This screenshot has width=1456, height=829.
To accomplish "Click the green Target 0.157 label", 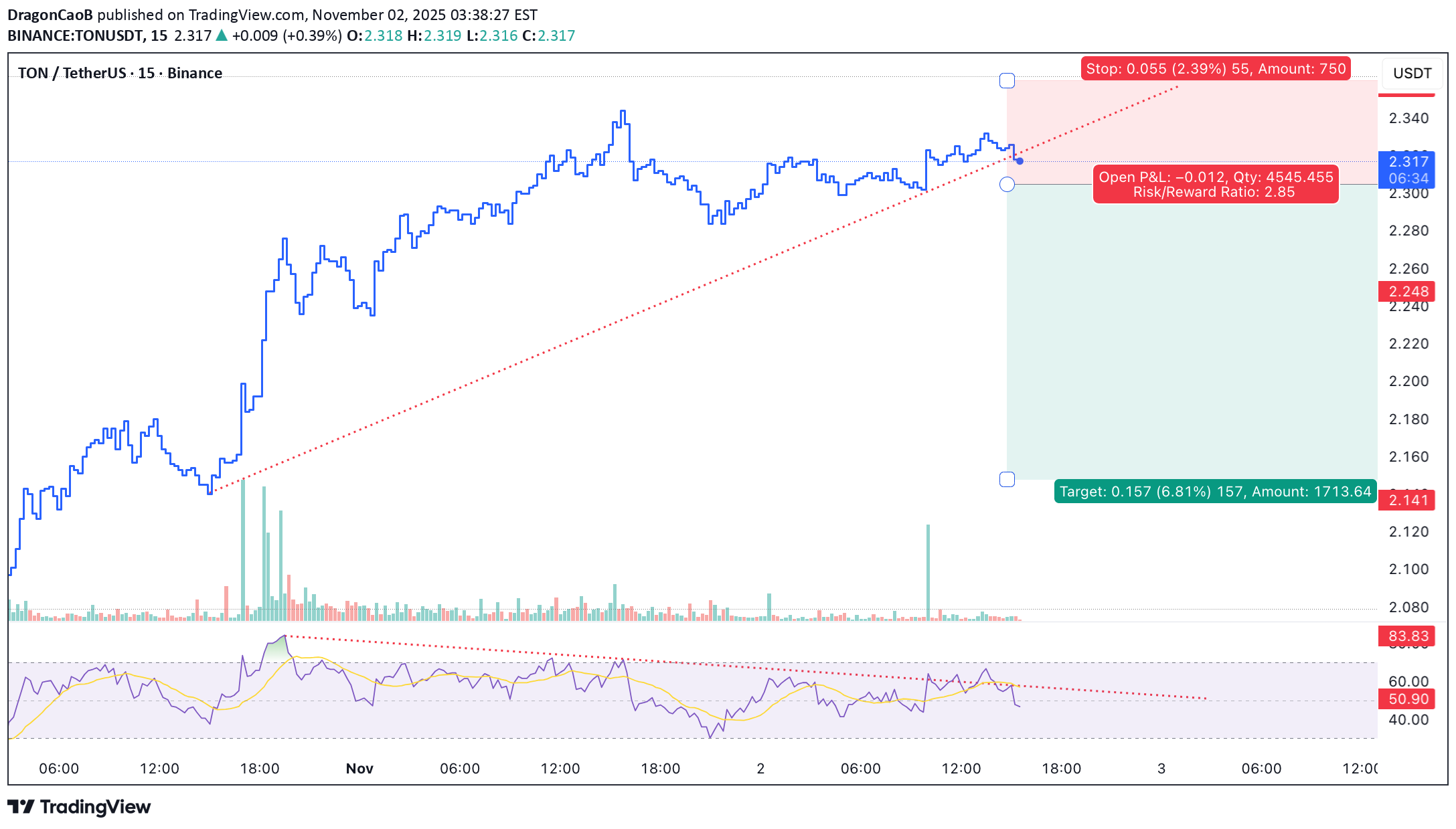I will click(x=1215, y=492).
